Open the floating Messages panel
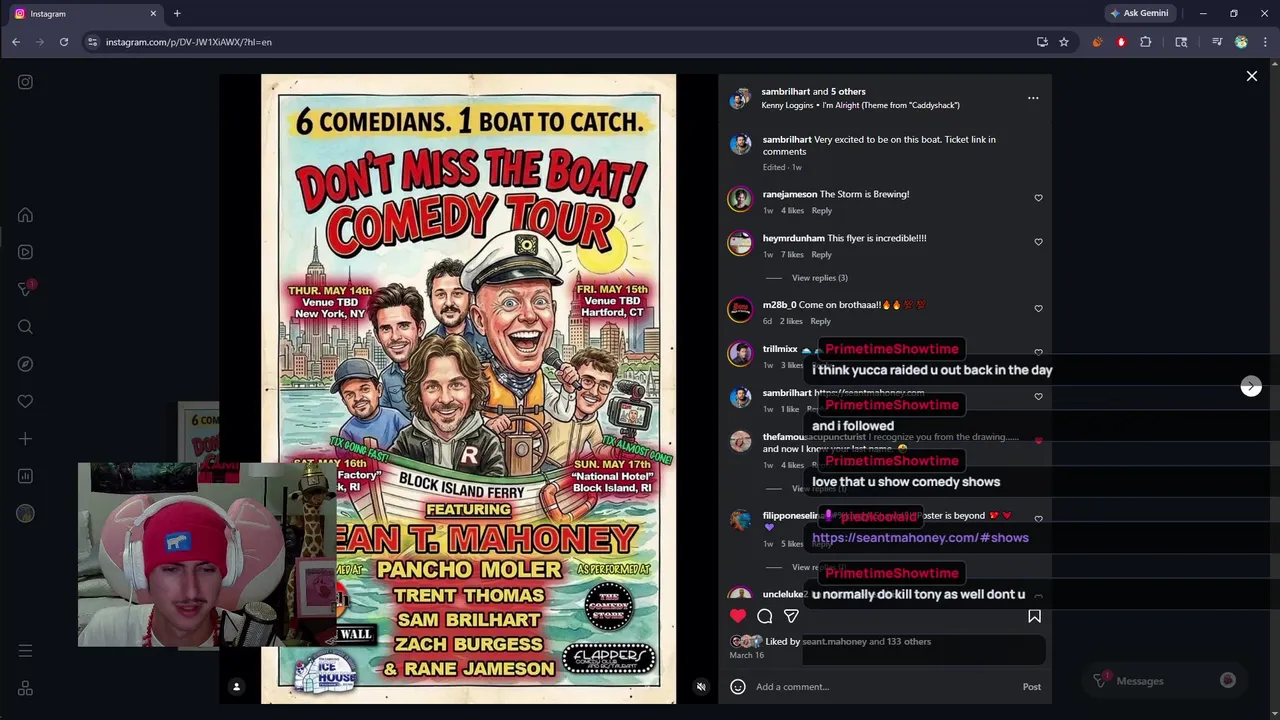 (1163, 681)
